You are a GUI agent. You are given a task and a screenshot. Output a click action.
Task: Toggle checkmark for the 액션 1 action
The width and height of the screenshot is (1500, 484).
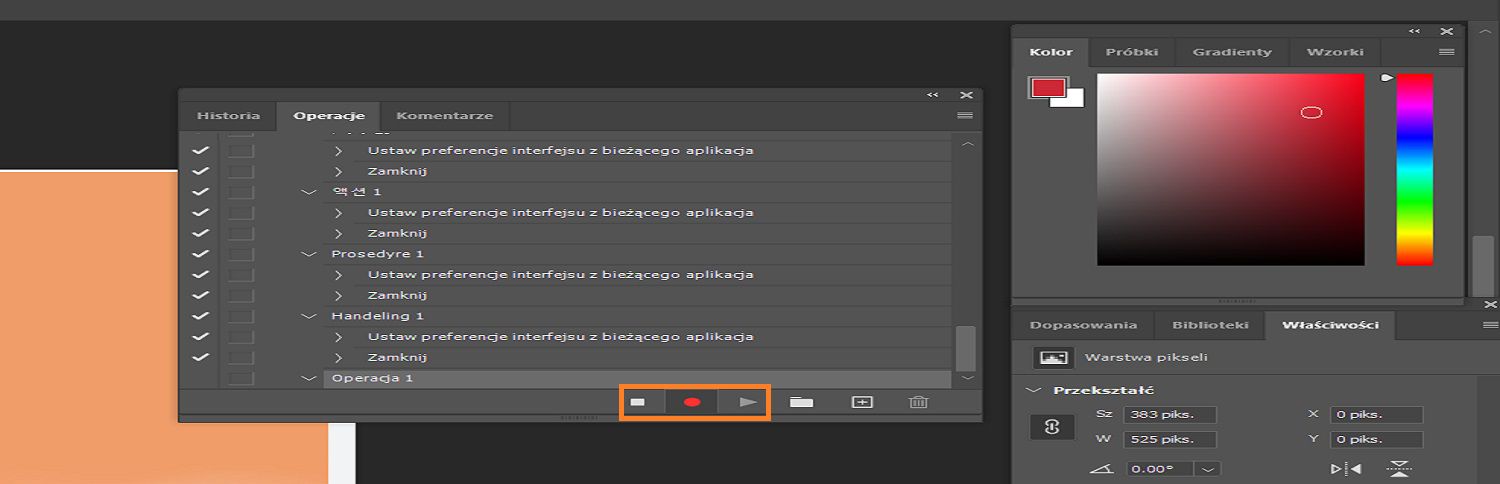pyautogui.click(x=200, y=192)
